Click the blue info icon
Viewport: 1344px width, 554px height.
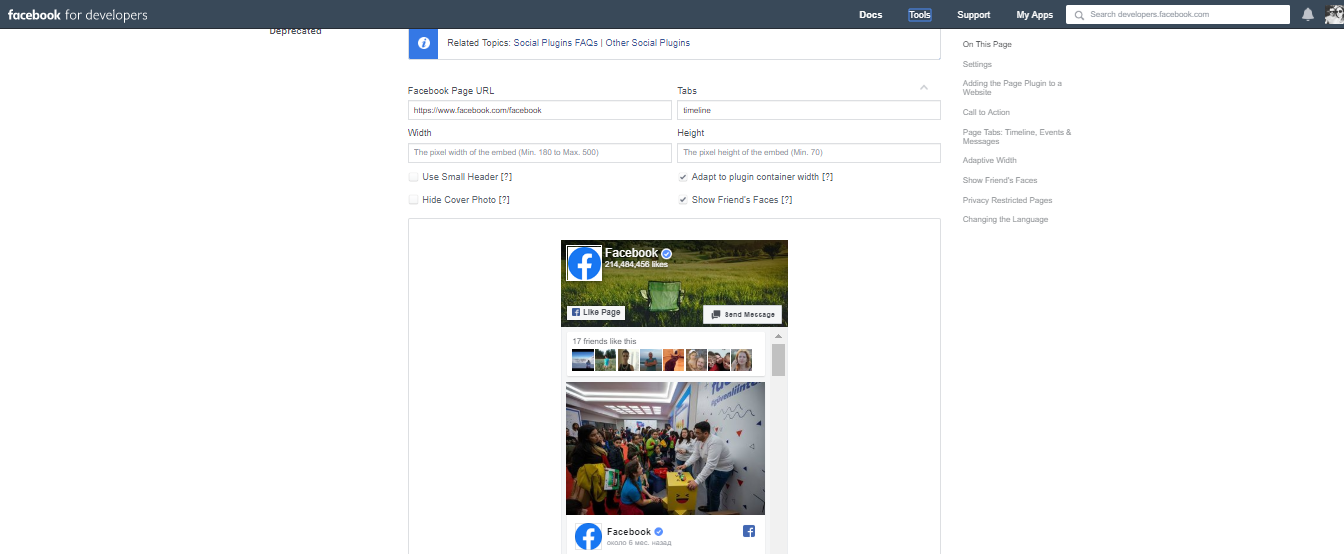423,43
